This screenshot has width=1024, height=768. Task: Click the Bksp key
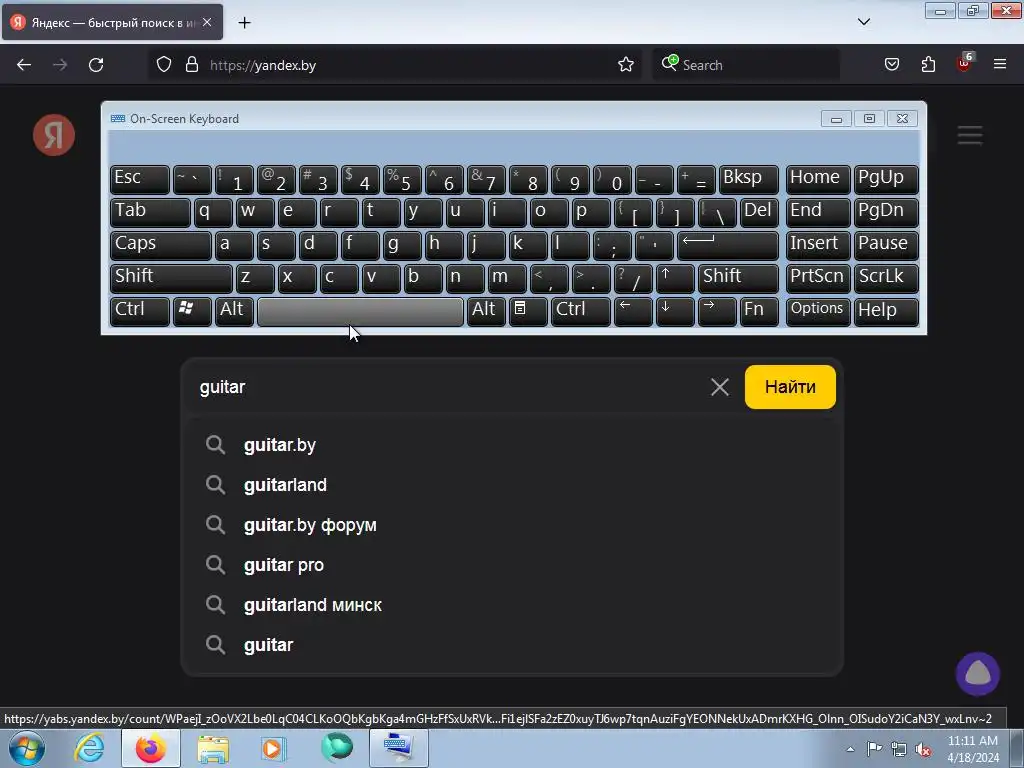[748, 180]
